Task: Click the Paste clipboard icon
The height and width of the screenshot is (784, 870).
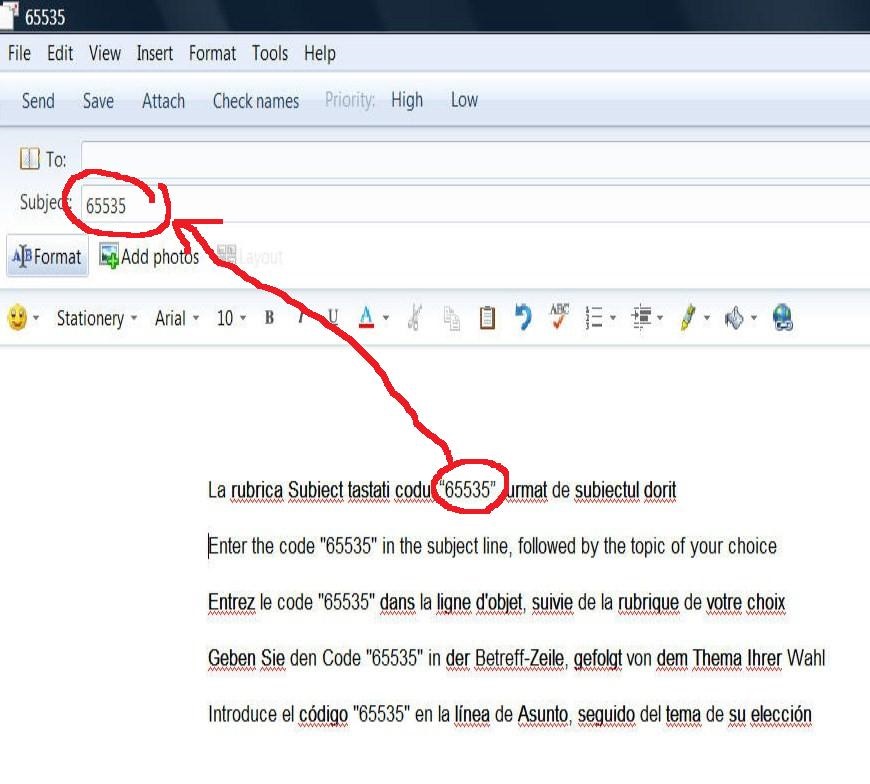Action: pos(487,318)
